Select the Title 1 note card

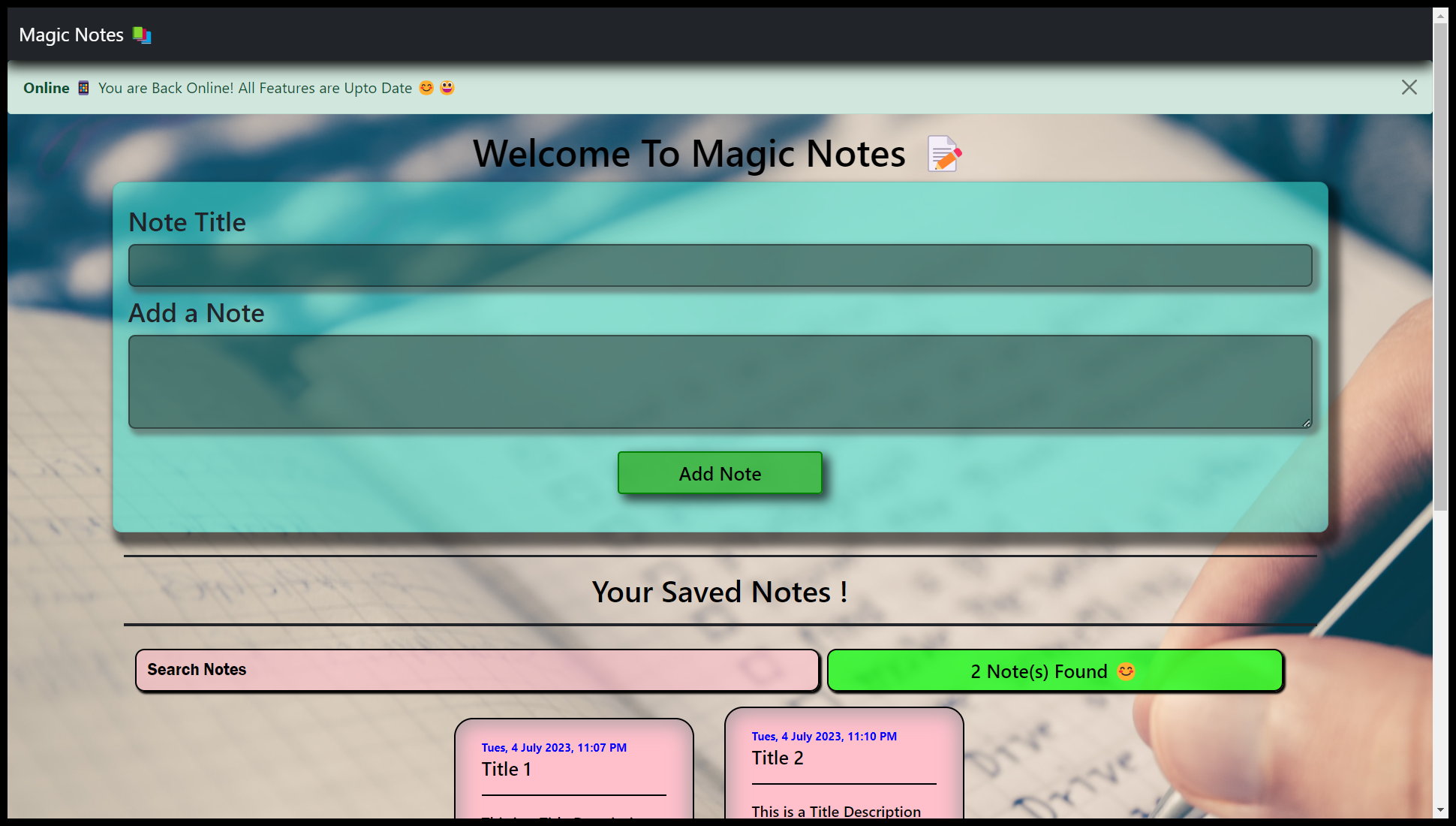pyautogui.click(x=573, y=766)
